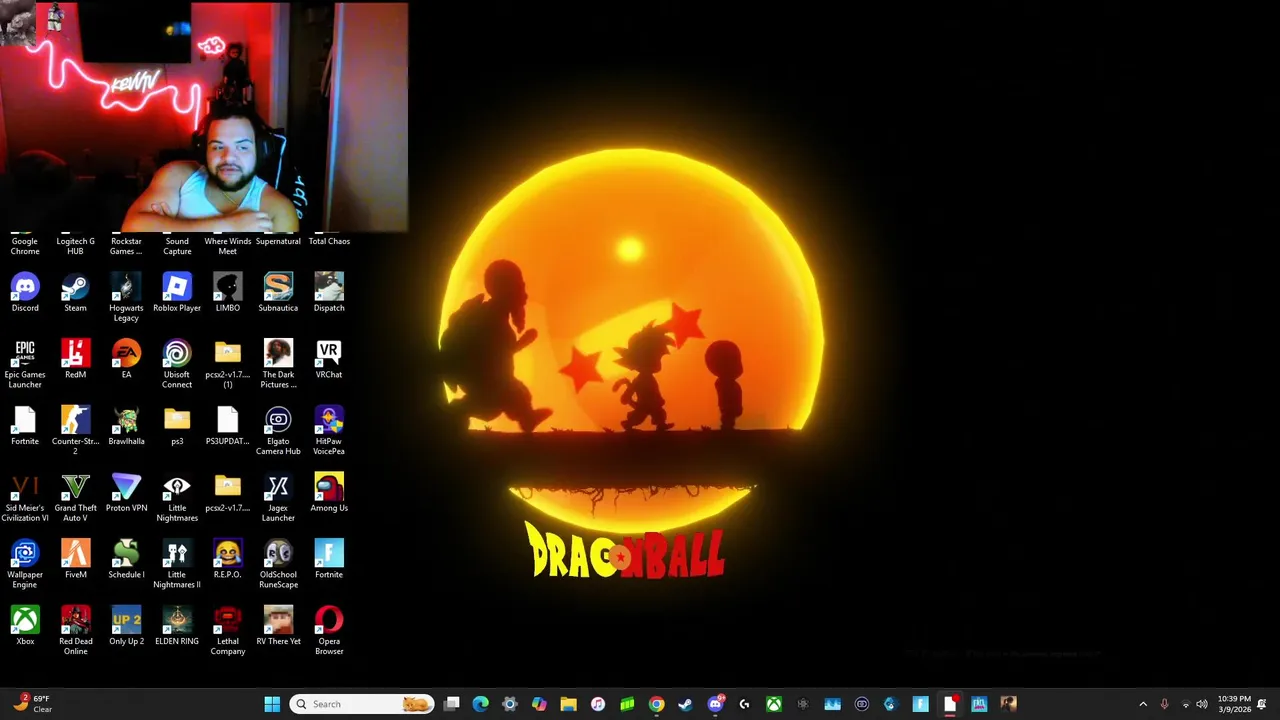Select Little Nightmares eye icon

point(177,498)
